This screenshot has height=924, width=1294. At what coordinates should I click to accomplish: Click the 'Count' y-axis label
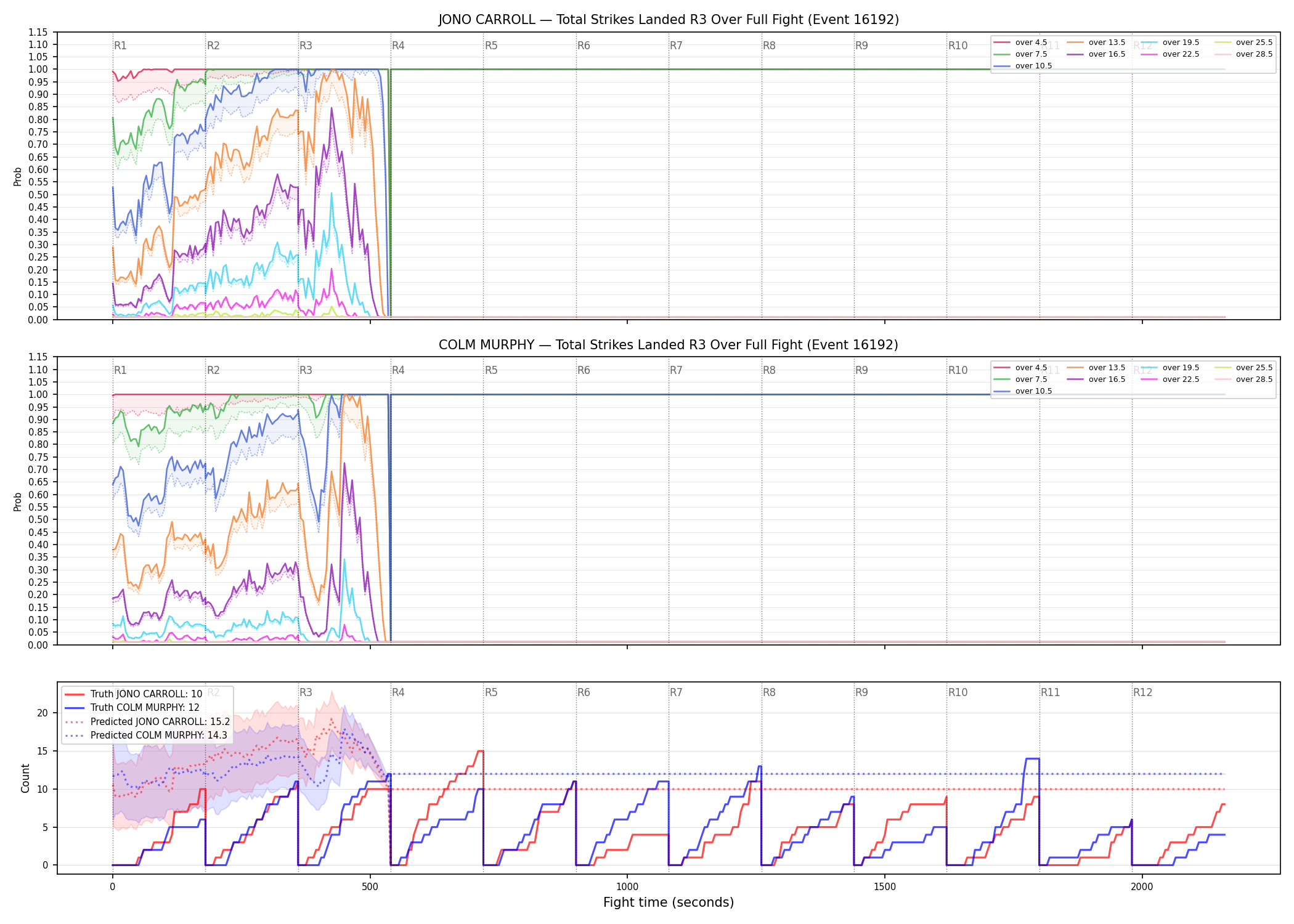(x=25, y=778)
